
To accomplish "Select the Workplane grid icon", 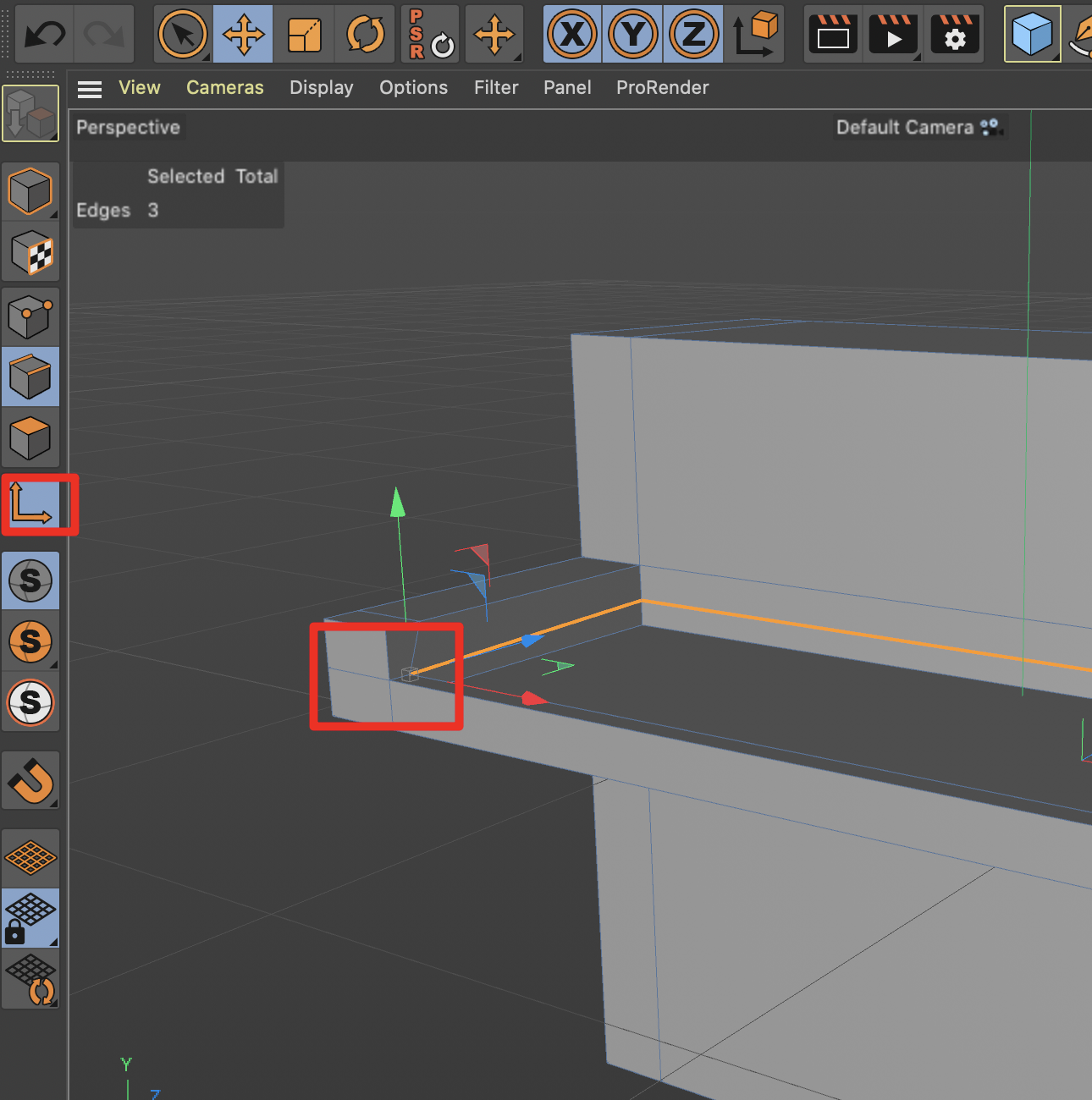I will pyautogui.click(x=30, y=858).
